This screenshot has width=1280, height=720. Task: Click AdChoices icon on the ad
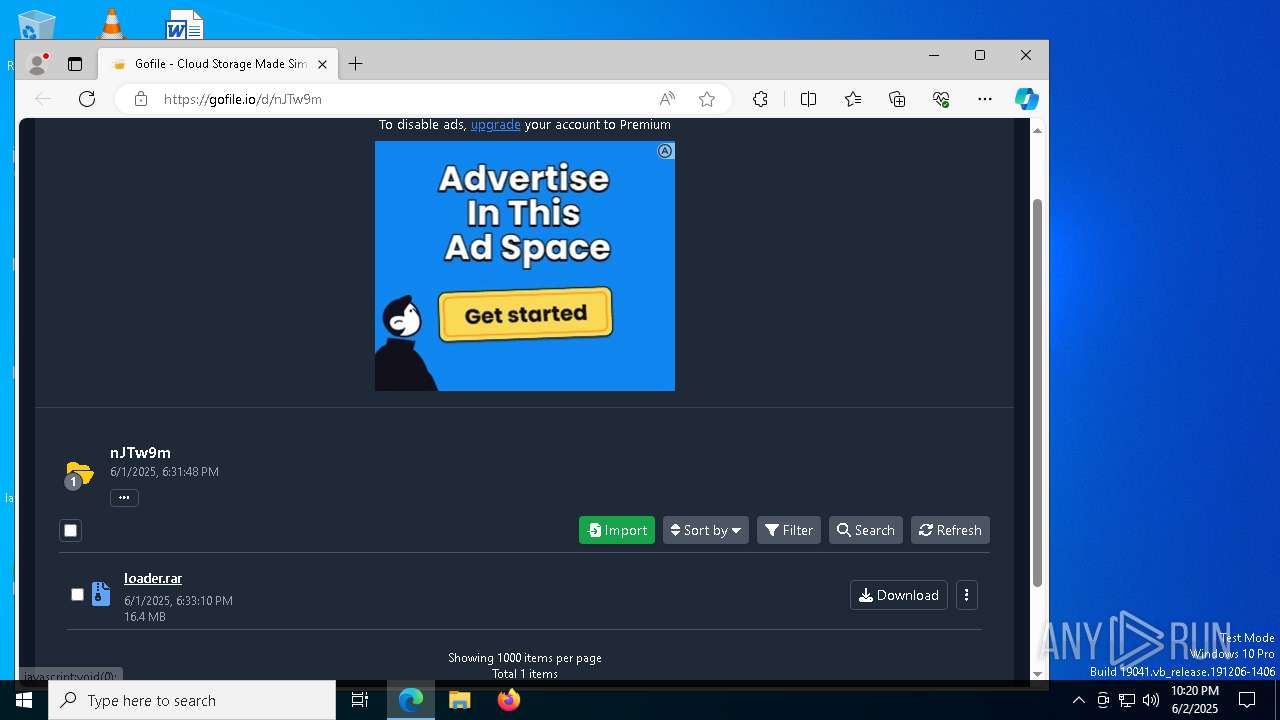(665, 151)
